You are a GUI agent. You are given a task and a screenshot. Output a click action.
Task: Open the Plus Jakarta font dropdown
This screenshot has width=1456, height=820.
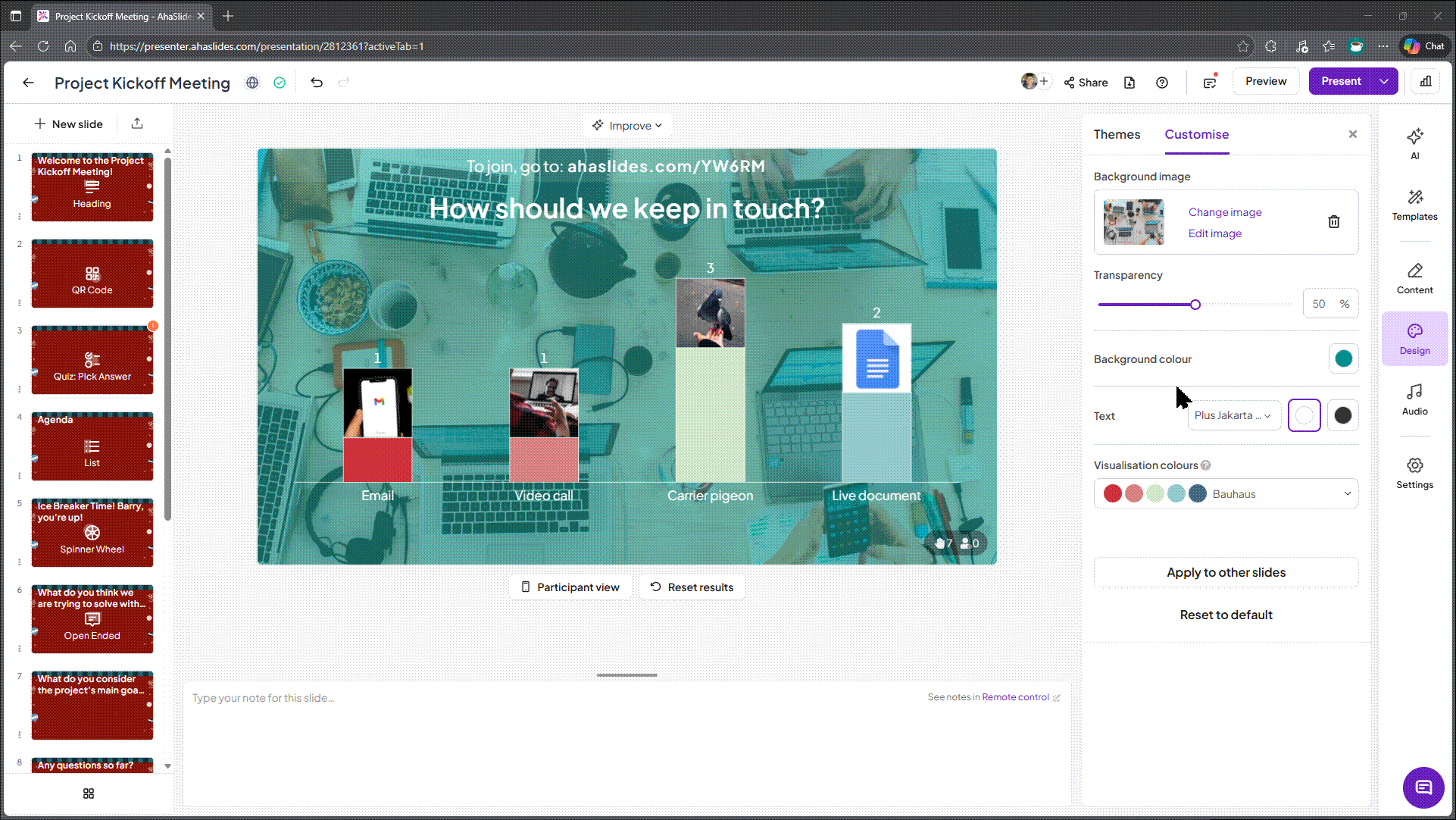1233,415
